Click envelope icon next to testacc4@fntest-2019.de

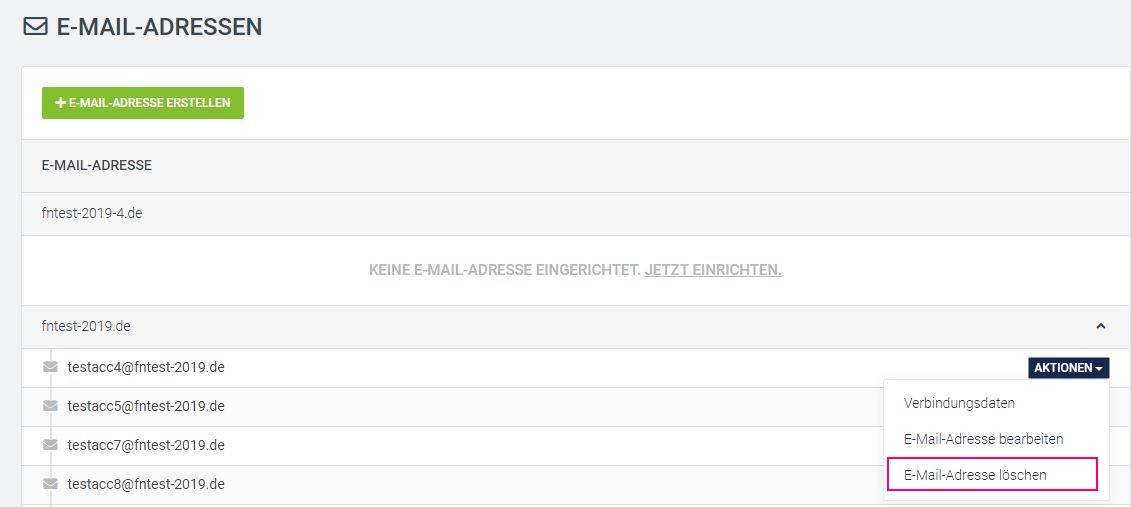50,367
